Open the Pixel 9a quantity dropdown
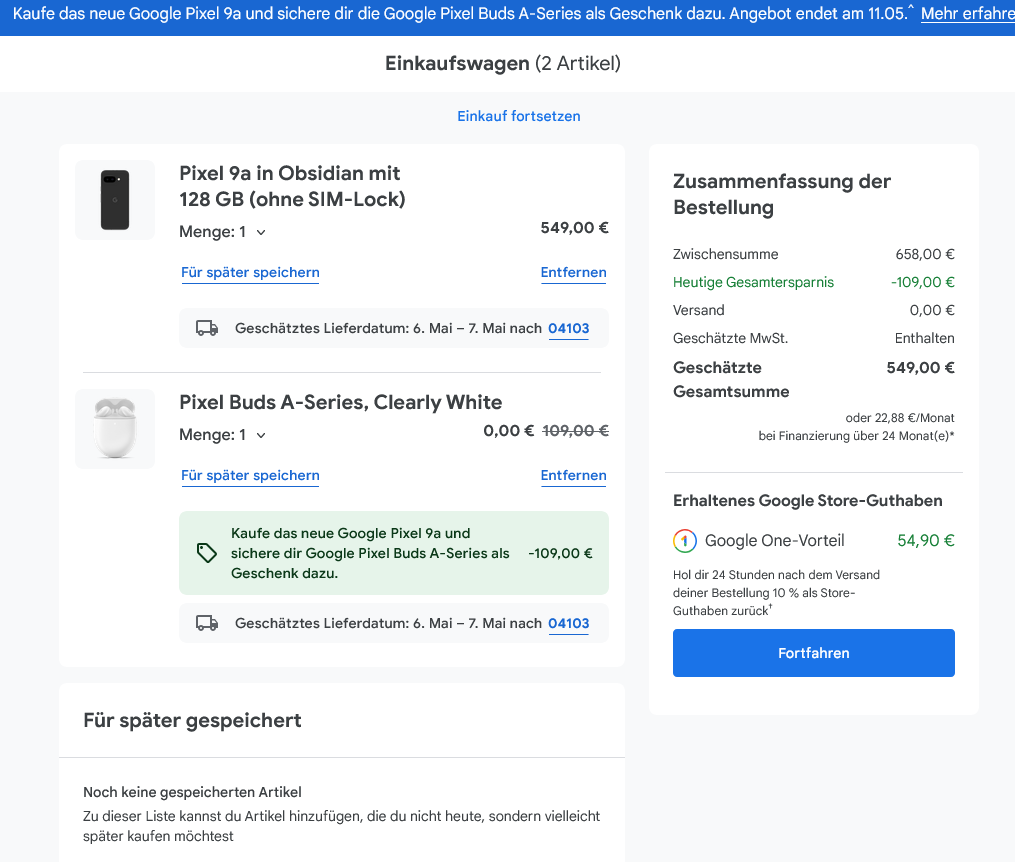Screen dimensions: 1015x862 coord(223,232)
